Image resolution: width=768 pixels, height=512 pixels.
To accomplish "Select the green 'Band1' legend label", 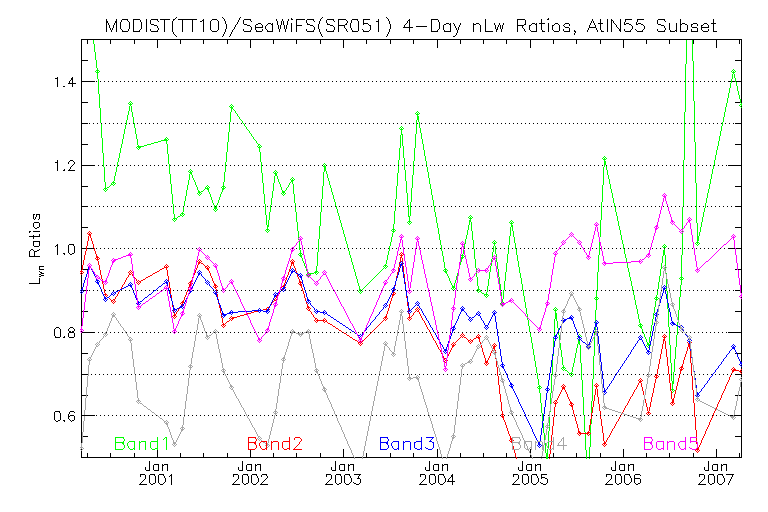I will point(142,444).
